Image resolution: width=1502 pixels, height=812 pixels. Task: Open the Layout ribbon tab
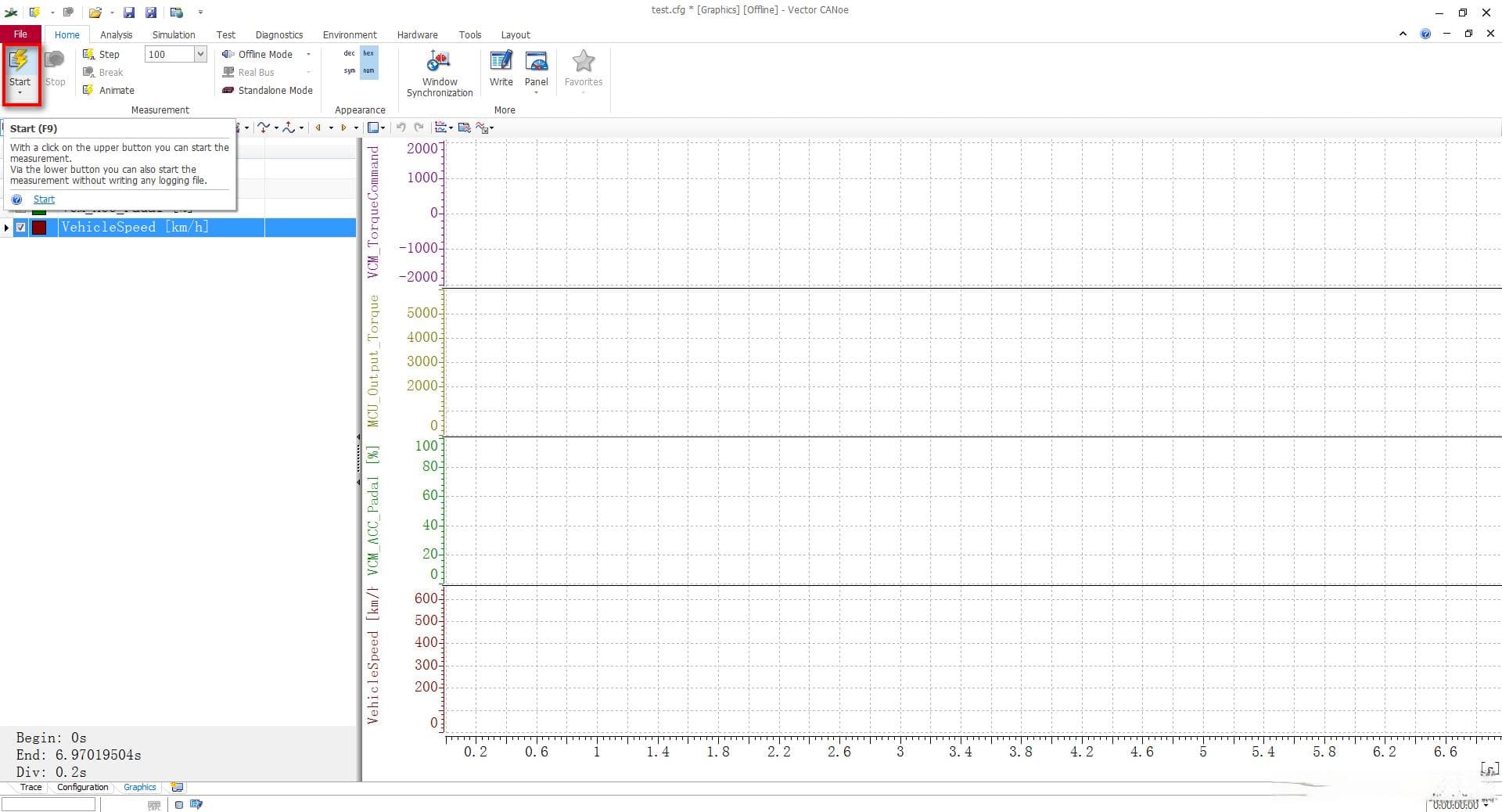pos(516,34)
